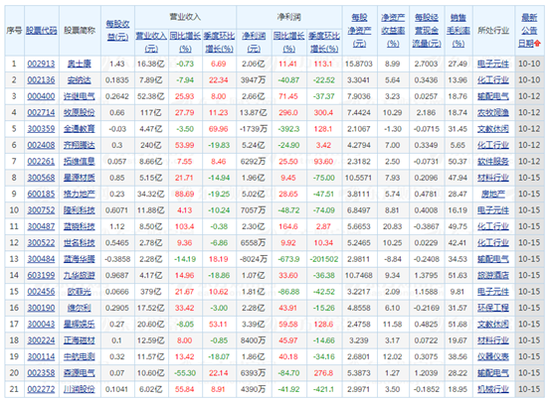The width and height of the screenshot is (550, 401).
Task: Open 旅游酒店 industry link in row 14
Action: coord(493,275)
